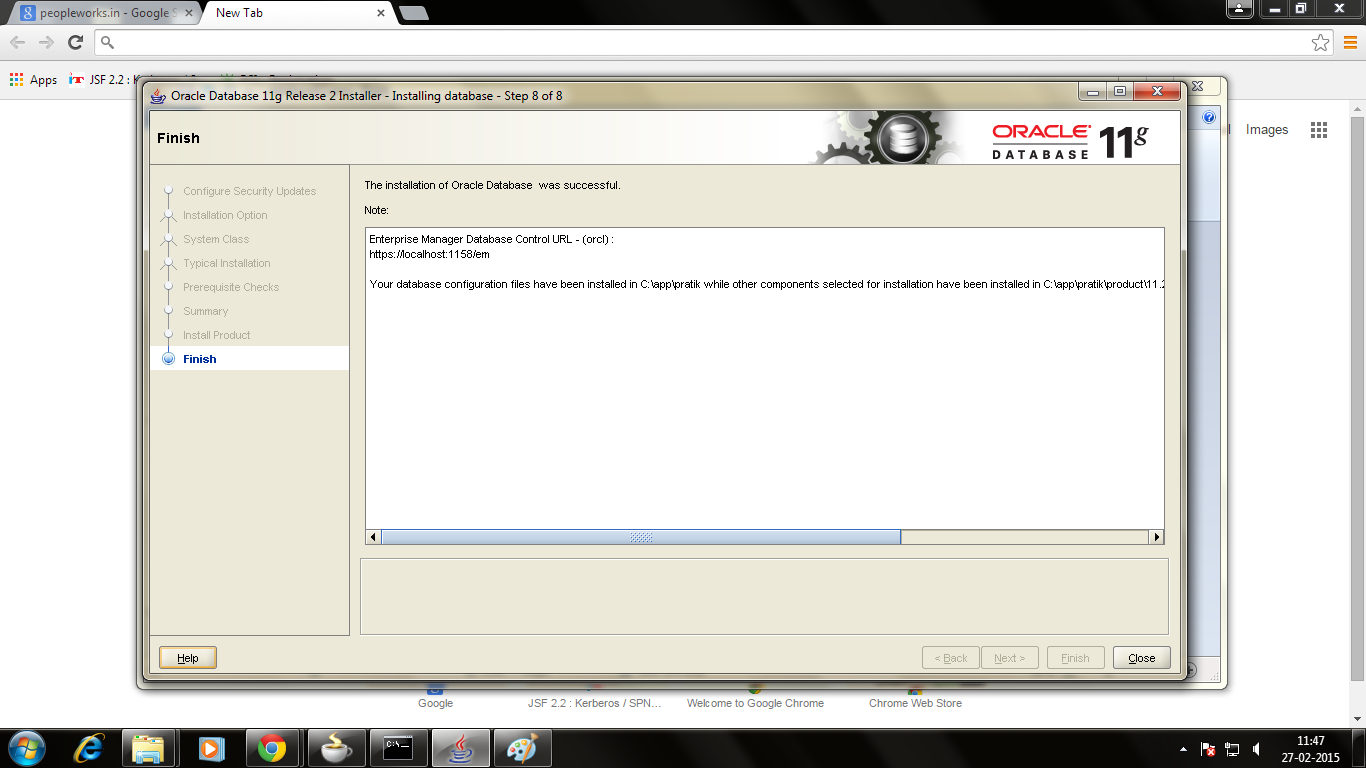This screenshot has width=1366, height=768.
Task: Switch to Google Chrome in the taskbar
Action: click(x=272, y=748)
